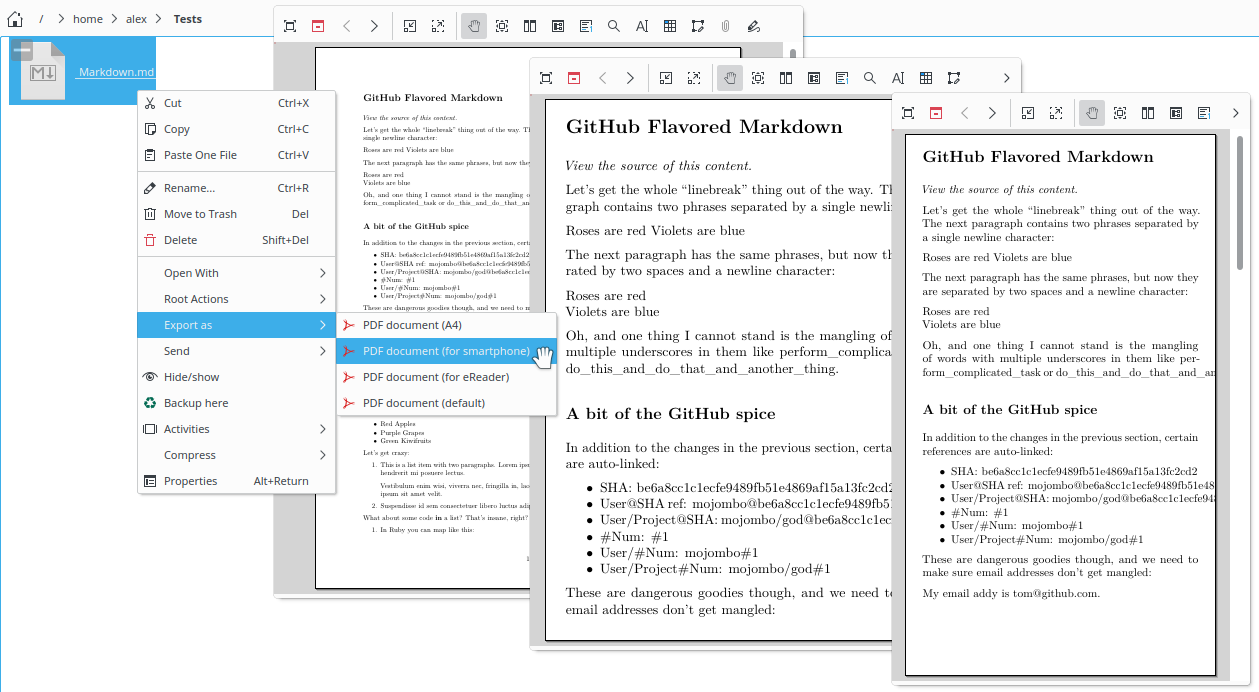Choose table selection tool in leftmost preview
The height and width of the screenshot is (692, 1259).
pos(670,26)
